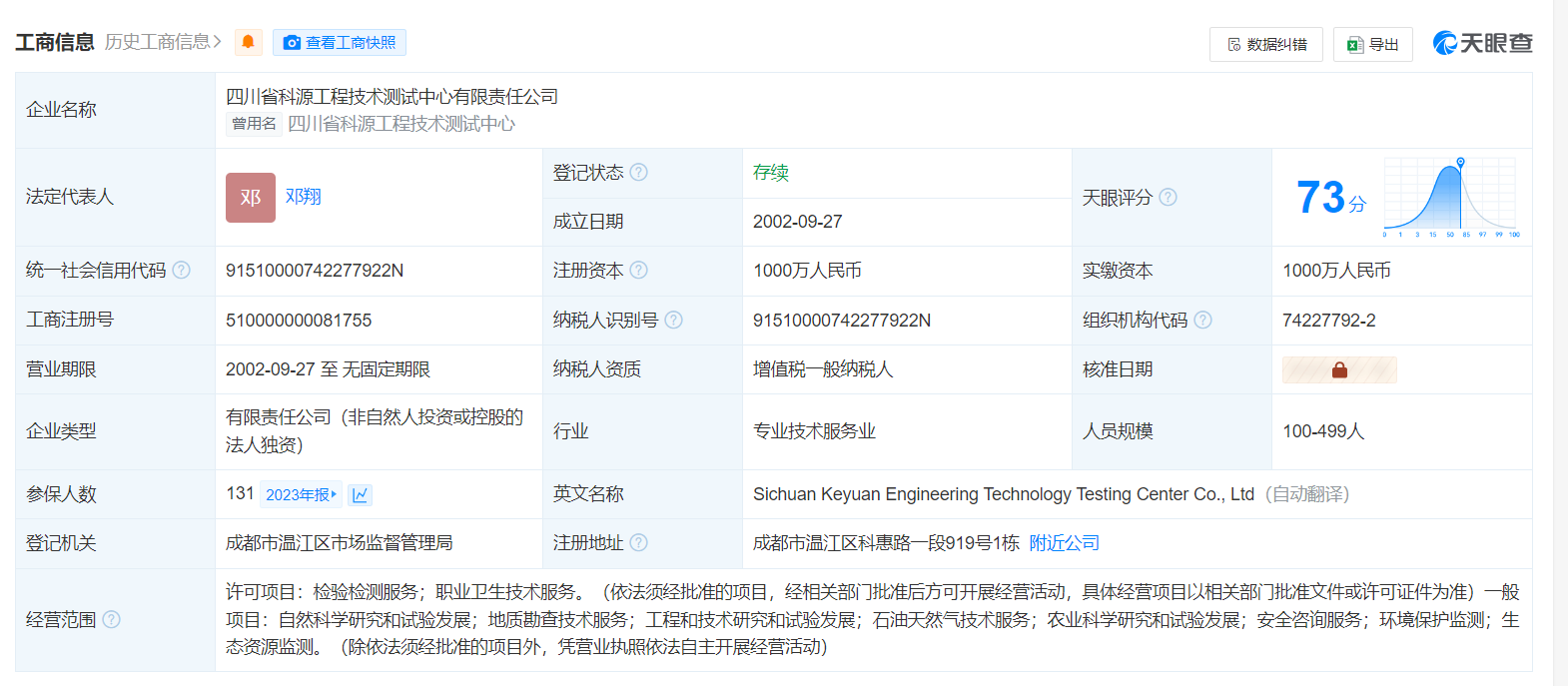Click the orange bell alert icon
This screenshot has width=1568, height=686.
pyautogui.click(x=249, y=42)
